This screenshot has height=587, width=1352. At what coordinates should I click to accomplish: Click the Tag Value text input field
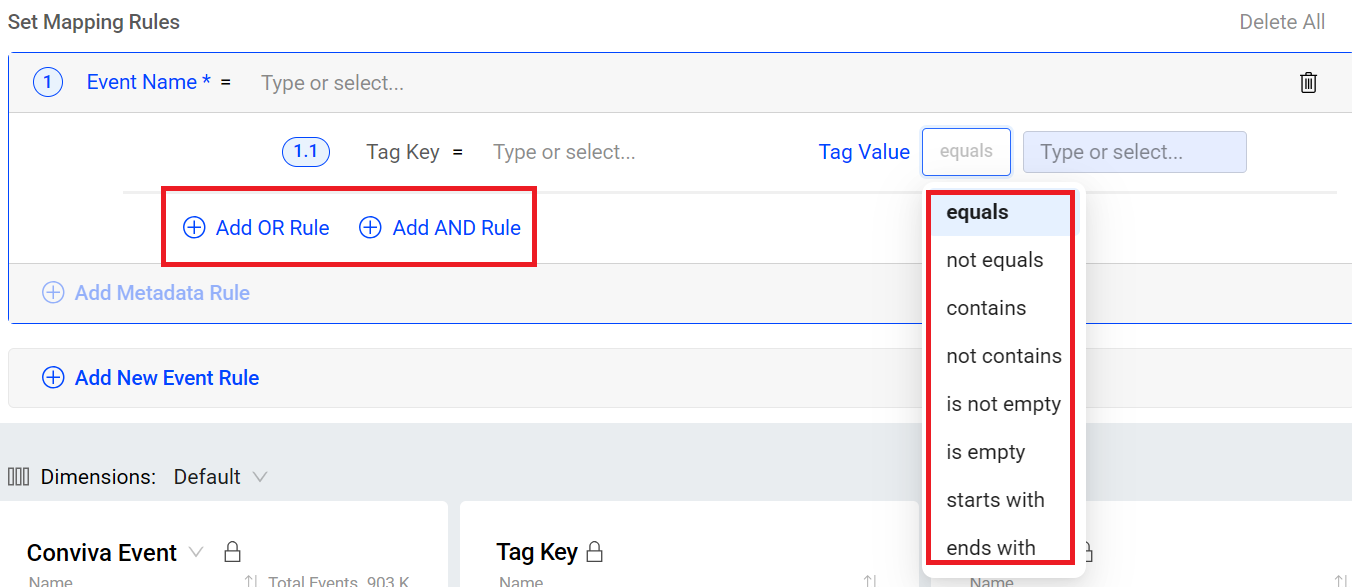(1134, 152)
